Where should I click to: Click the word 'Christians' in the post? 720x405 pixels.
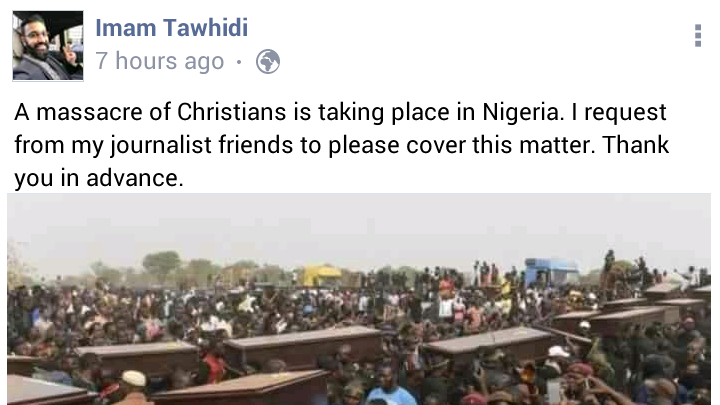[x=231, y=112]
